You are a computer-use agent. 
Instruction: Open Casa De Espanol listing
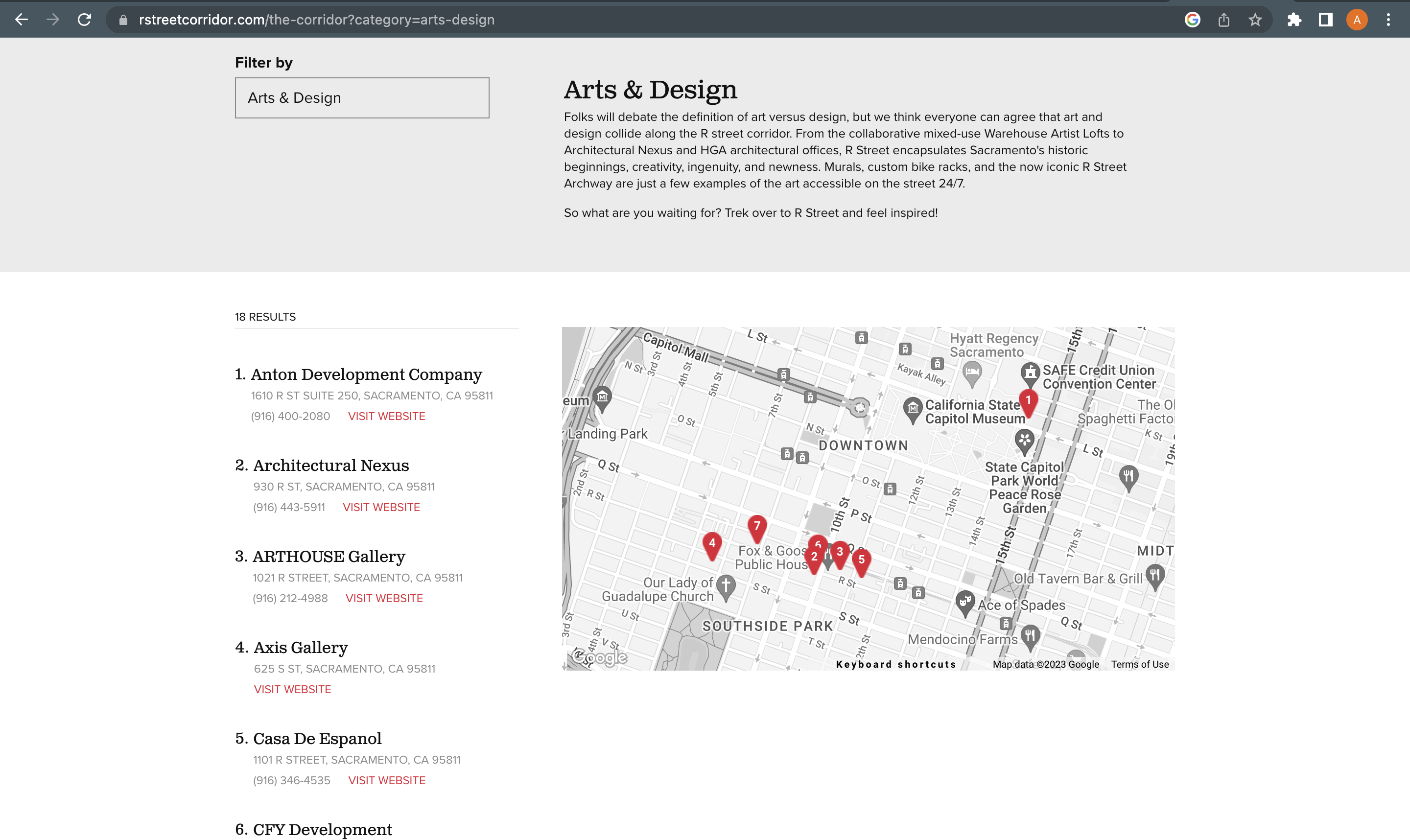coord(317,739)
